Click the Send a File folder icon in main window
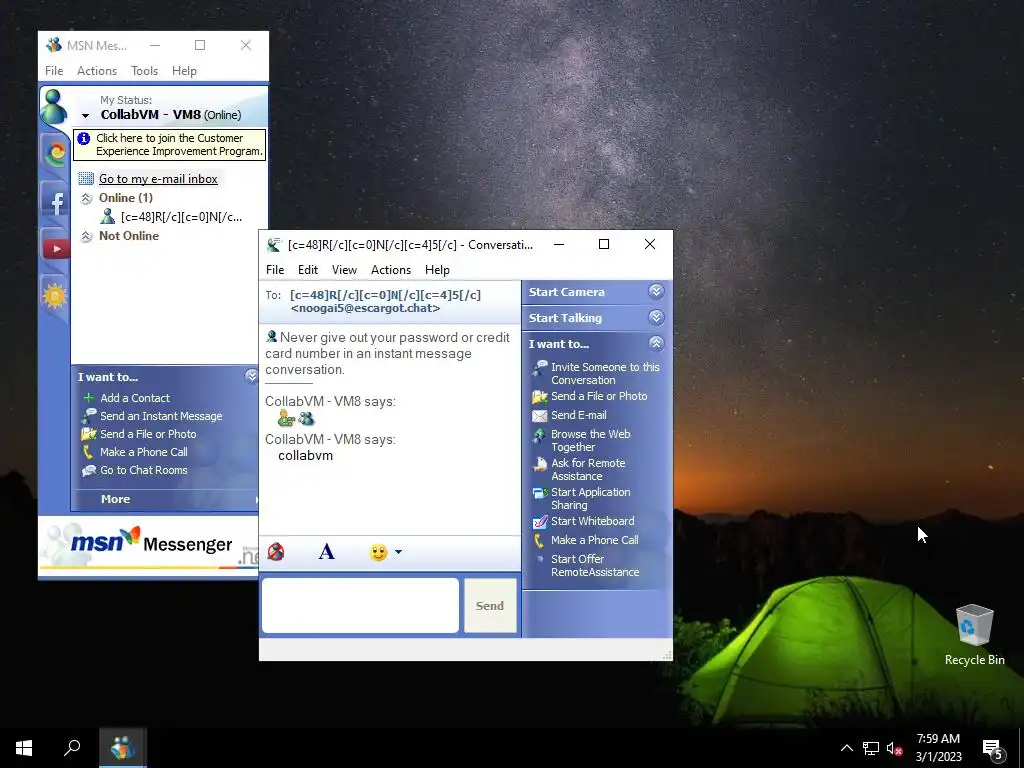This screenshot has height=768, width=1024. point(89,434)
